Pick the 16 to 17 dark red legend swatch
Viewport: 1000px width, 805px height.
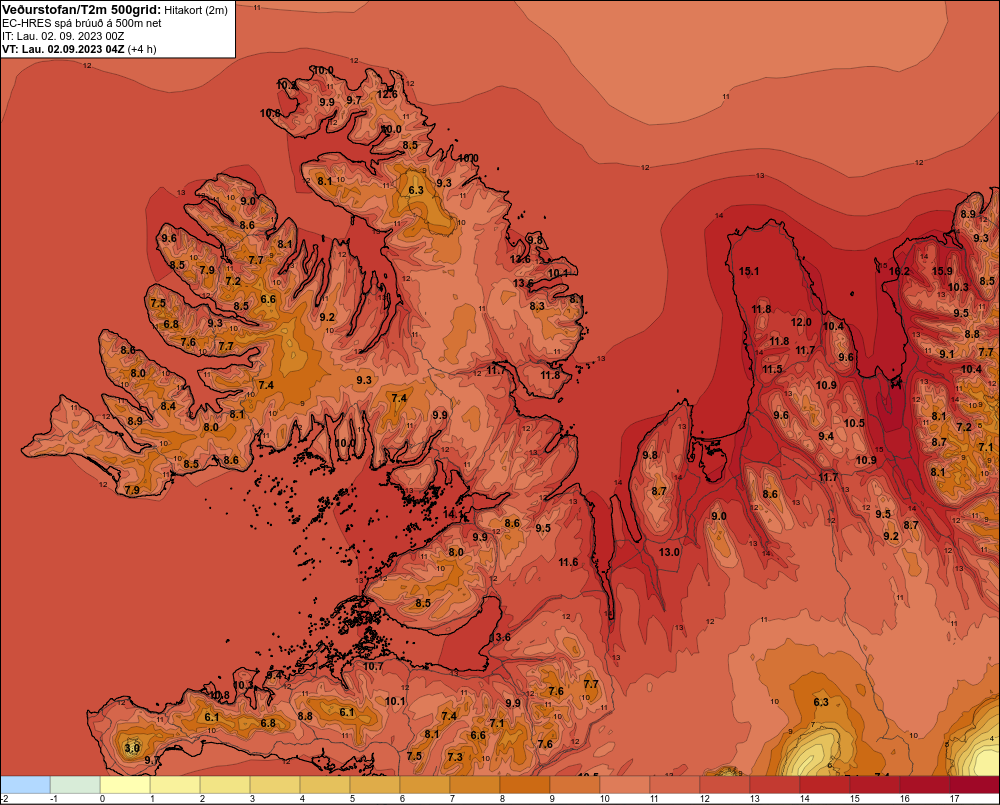925,785
